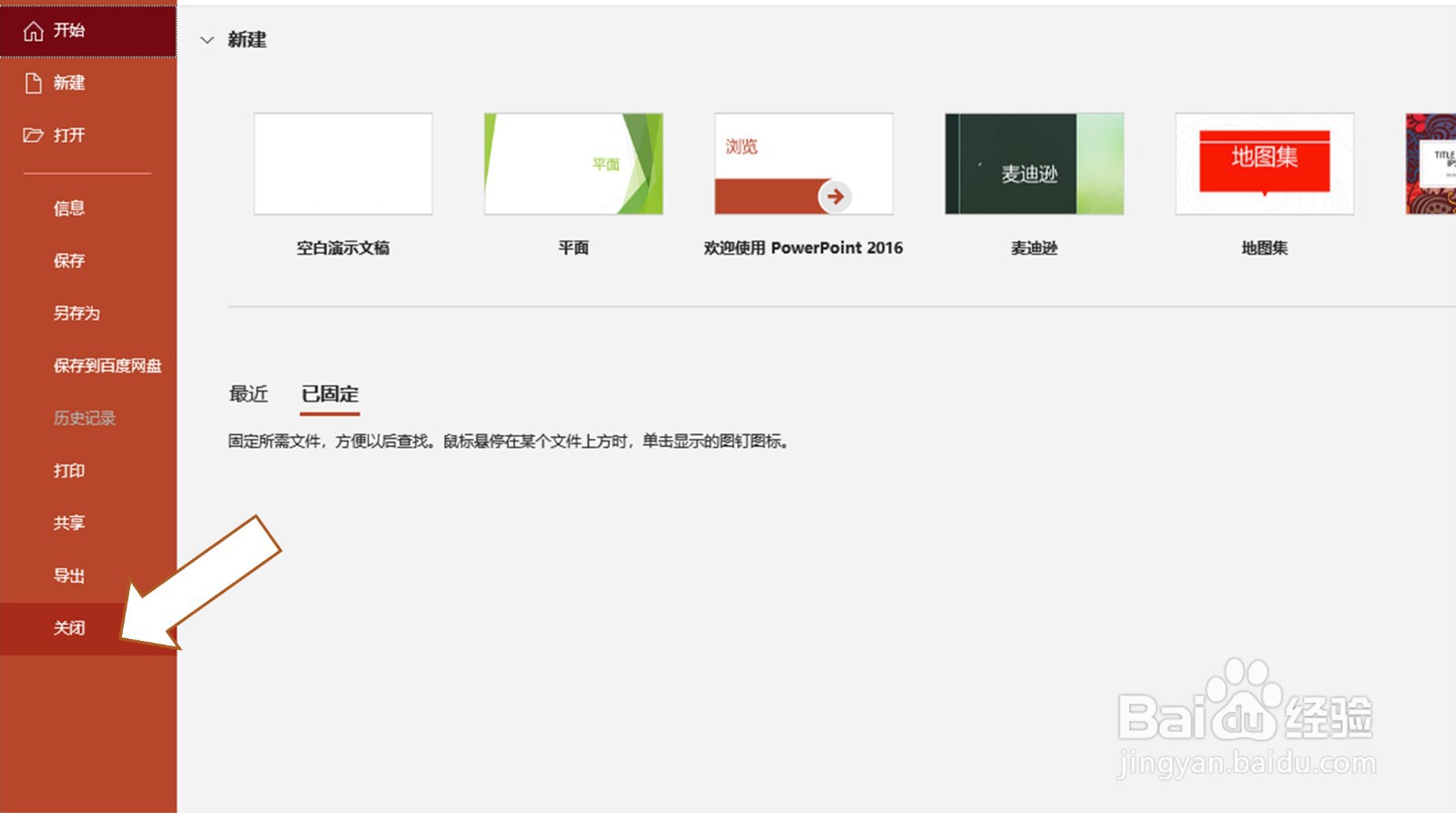Open the 打印 page
The width and height of the screenshot is (1456, 813).
pyautogui.click(x=69, y=471)
